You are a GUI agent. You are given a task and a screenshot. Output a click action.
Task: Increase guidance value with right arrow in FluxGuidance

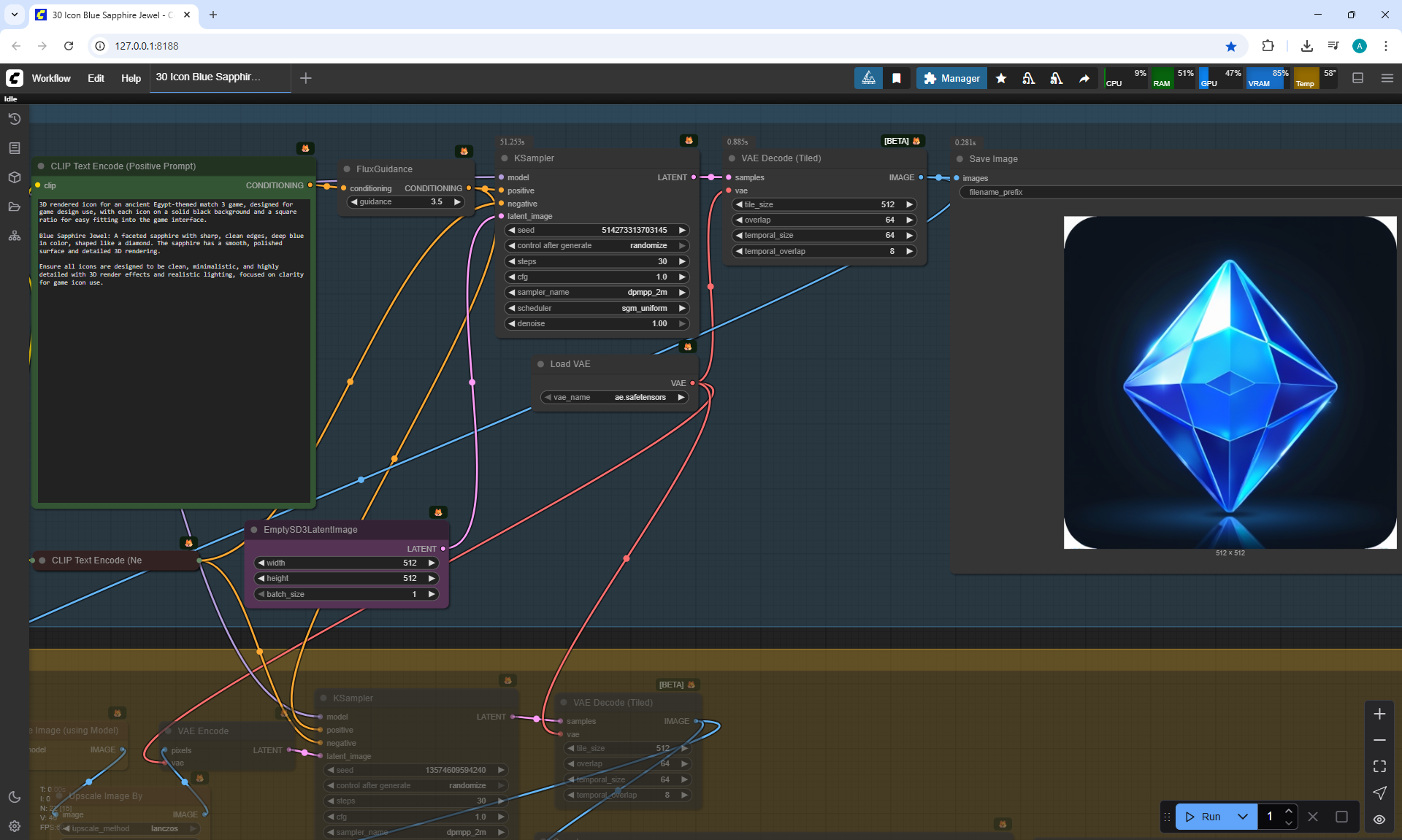click(458, 201)
